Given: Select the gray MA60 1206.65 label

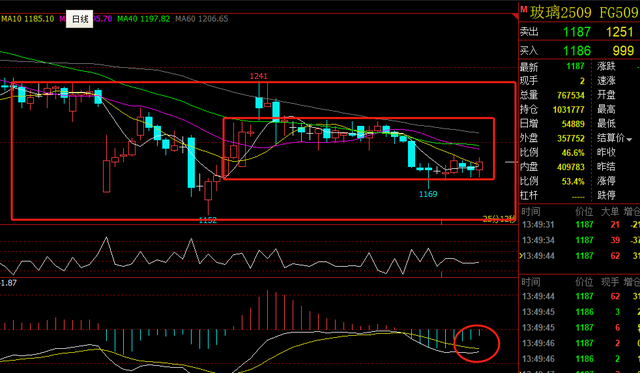Looking at the screenshot, I should point(201,19).
